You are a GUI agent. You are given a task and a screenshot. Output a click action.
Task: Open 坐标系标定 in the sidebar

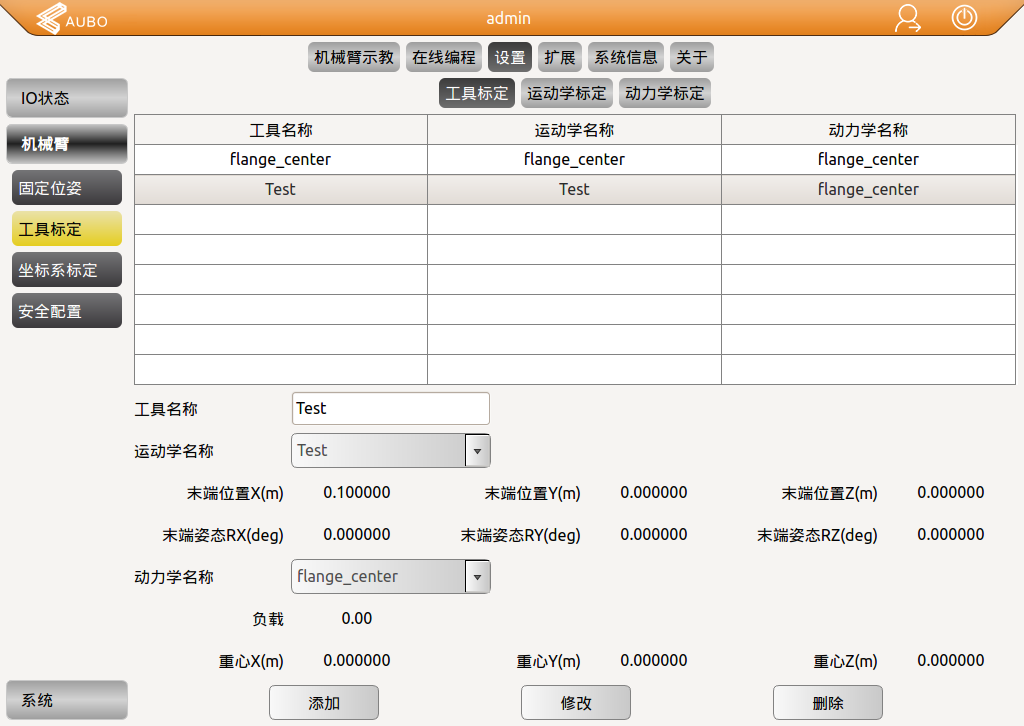point(67,270)
